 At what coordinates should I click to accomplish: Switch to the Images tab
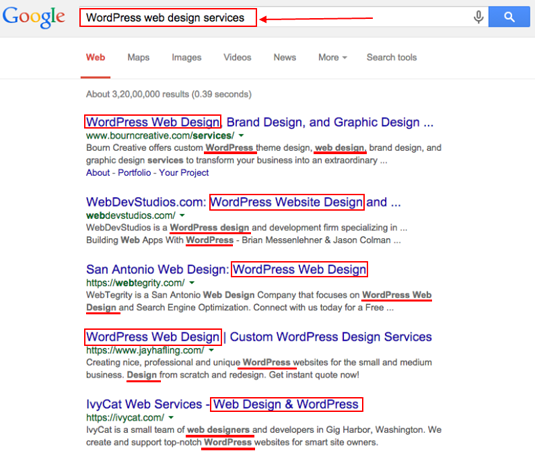(x=186, y=57)
